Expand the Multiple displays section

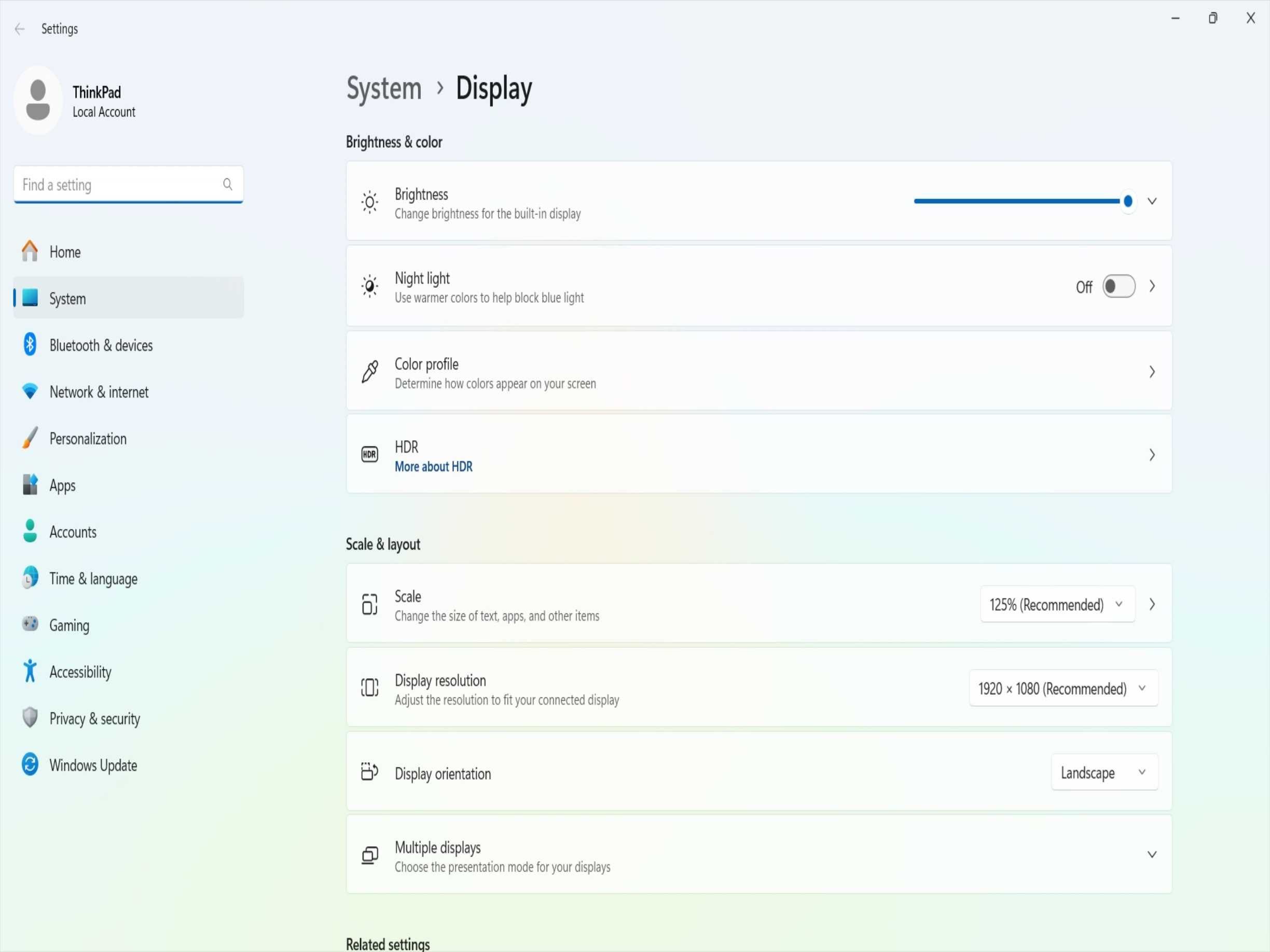(1152, 855)
